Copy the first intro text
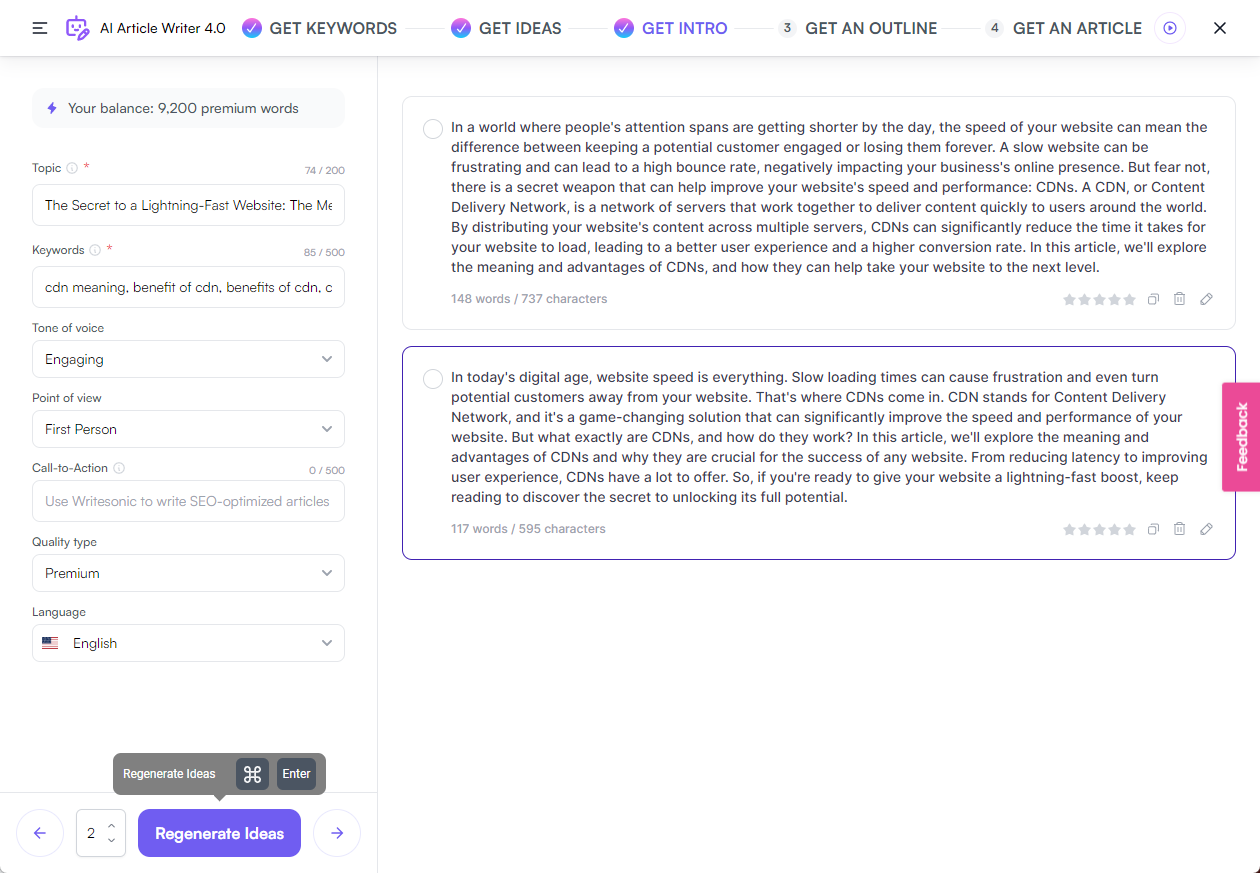This screenshot has width=1260, height=873. pyautogui.click(x=1153, y=299)
